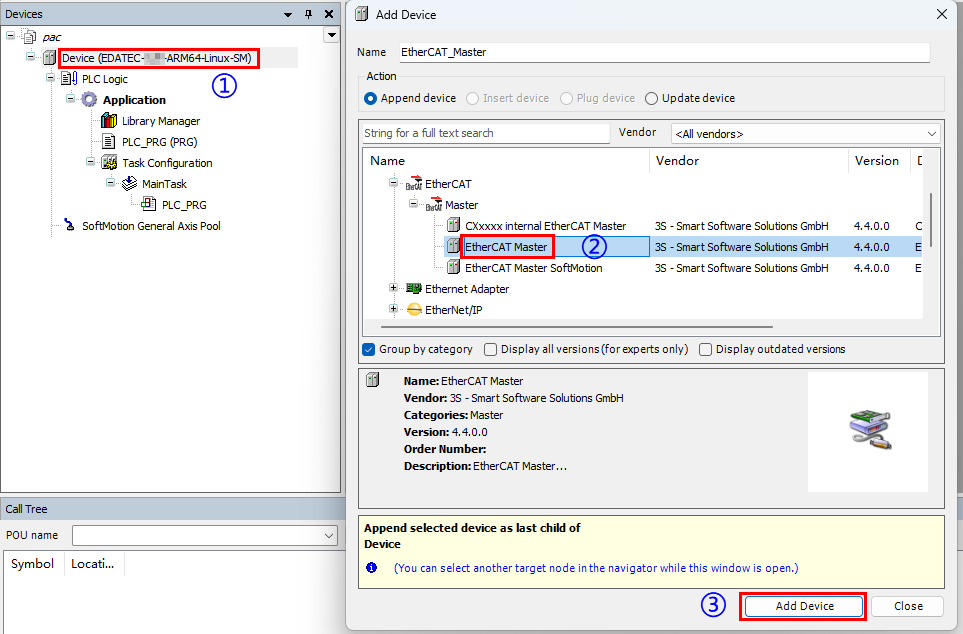Click the EtherNet/IP category icon
This screenshot has height=634, width=963.
[413, 310]
